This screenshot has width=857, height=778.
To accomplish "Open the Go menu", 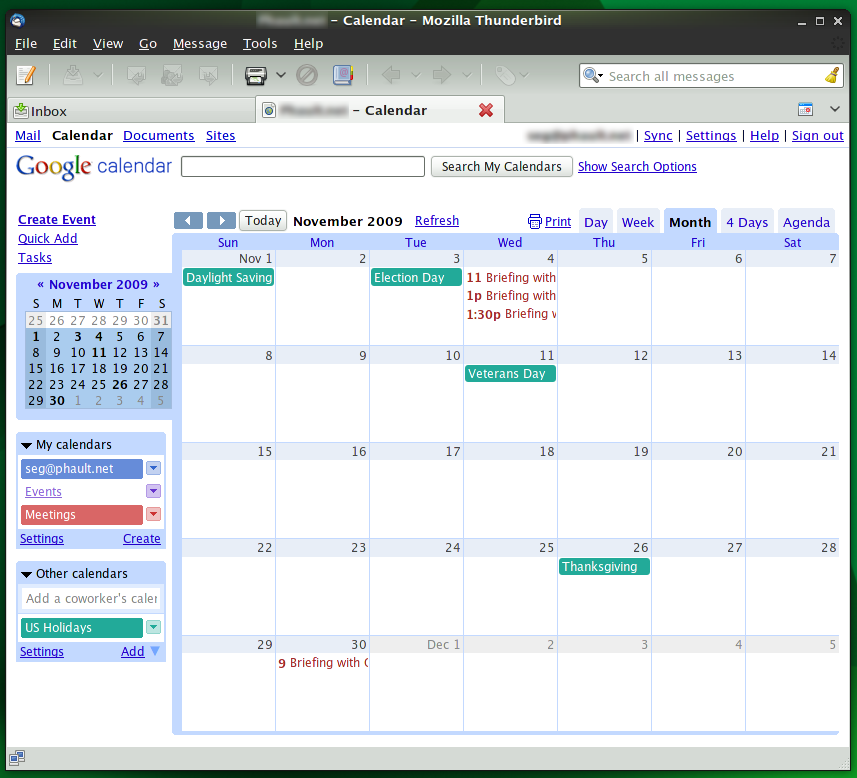I will point(148,43).
